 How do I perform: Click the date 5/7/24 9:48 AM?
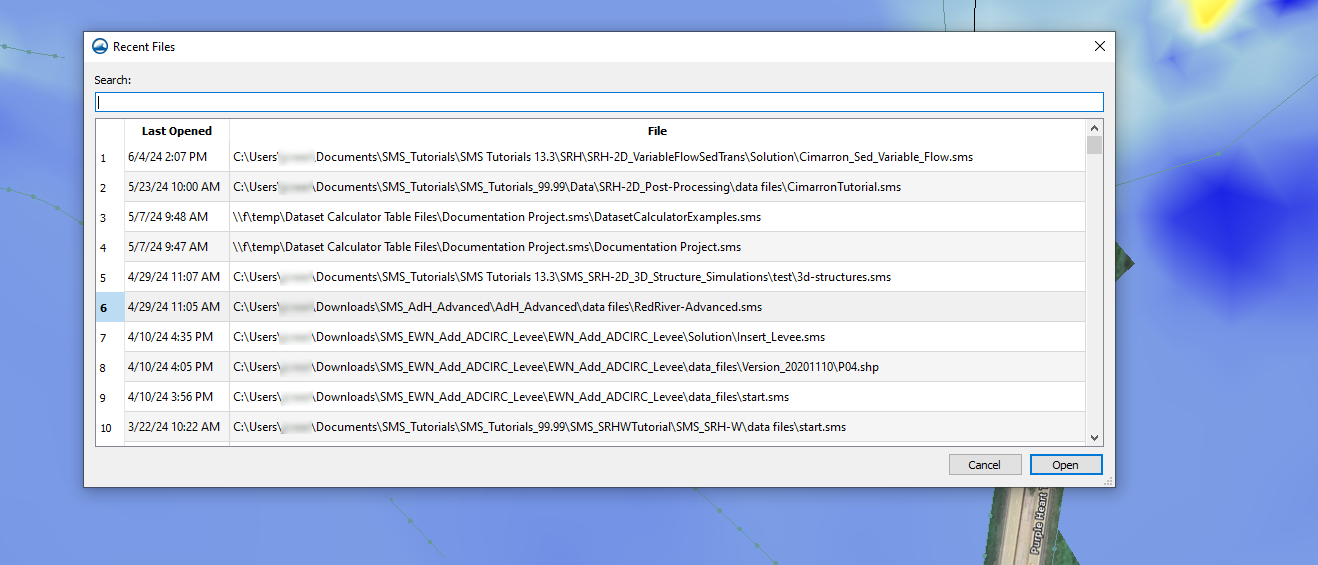click(x=168, y=217)
